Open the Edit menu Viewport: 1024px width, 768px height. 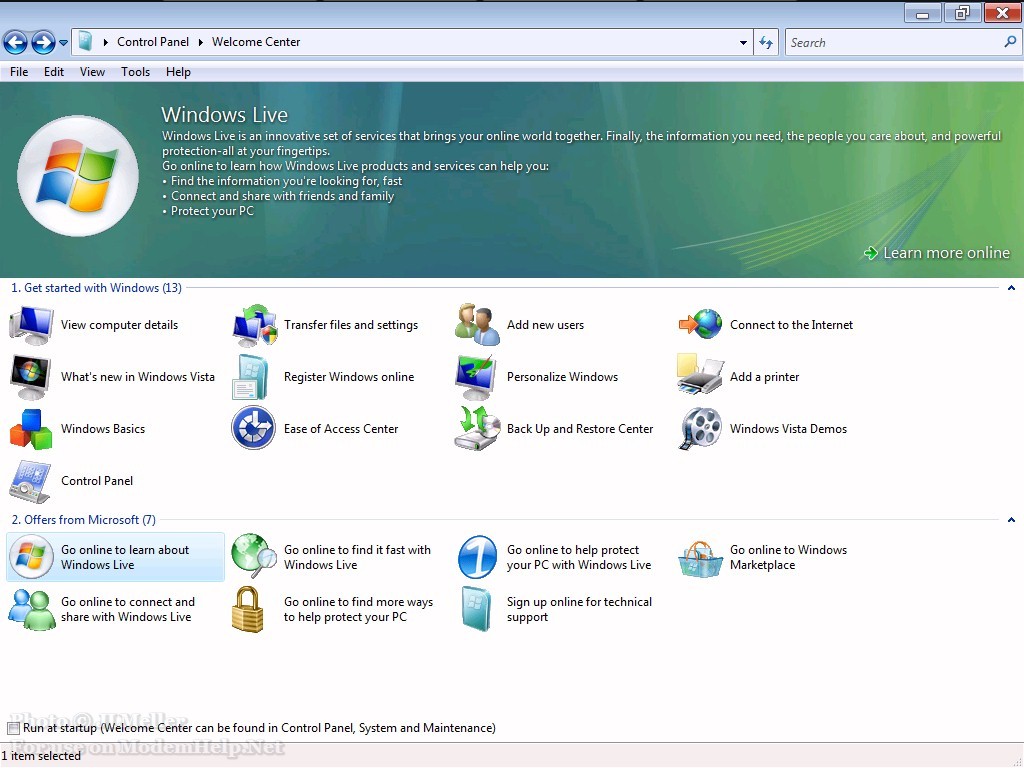click(x=54, y=72)
